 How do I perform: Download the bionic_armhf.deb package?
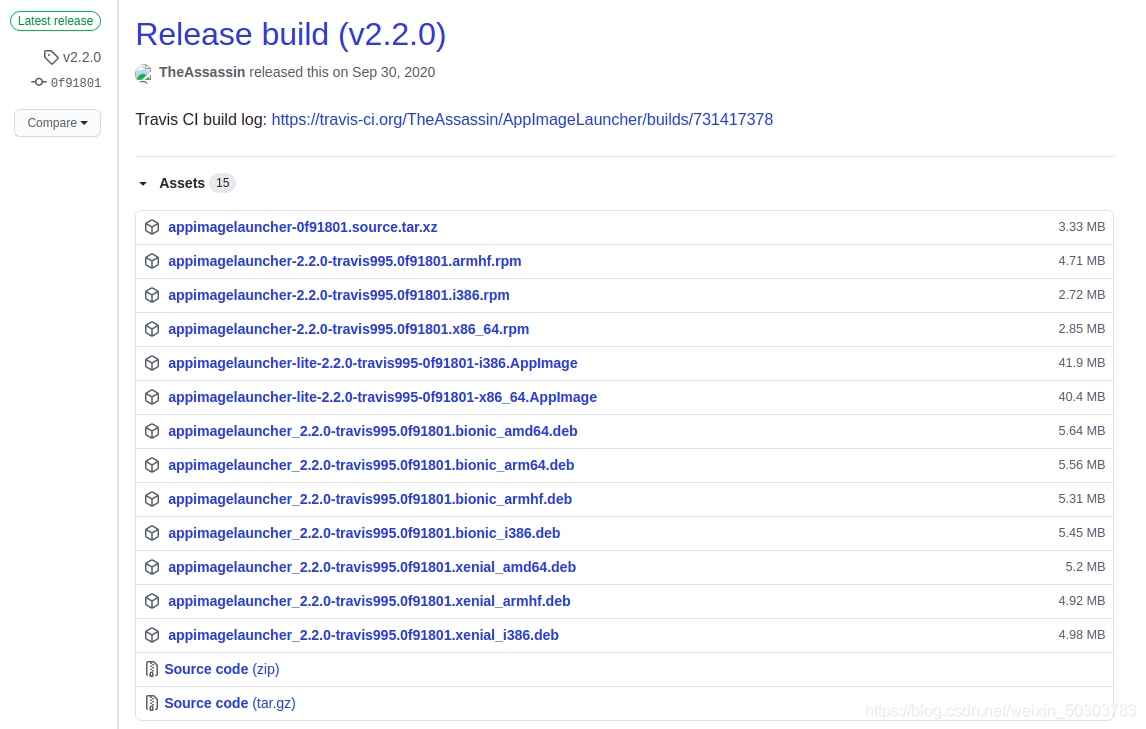pos(370,499)
